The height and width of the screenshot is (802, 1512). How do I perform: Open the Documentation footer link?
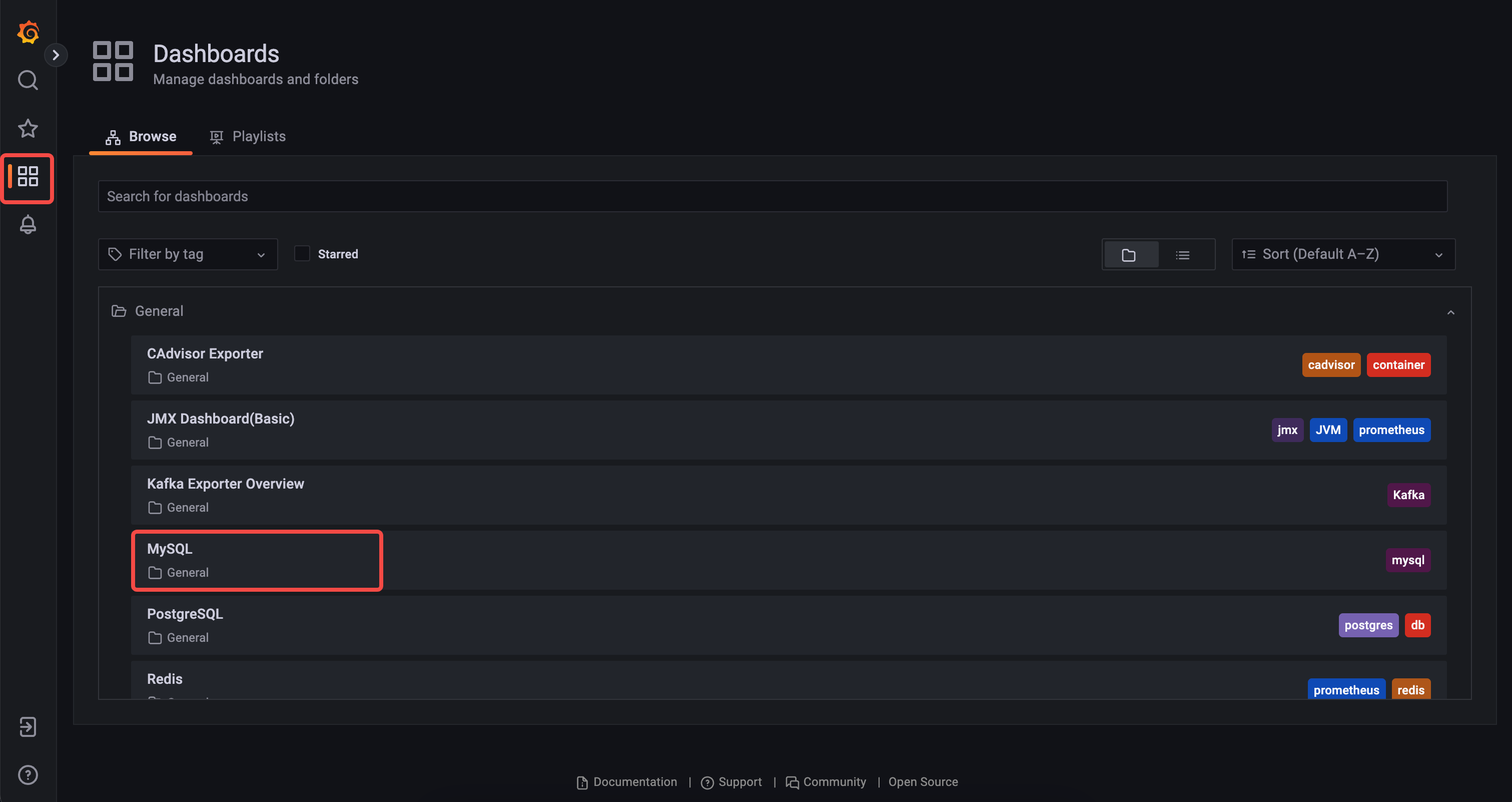[x=626, y=782]
